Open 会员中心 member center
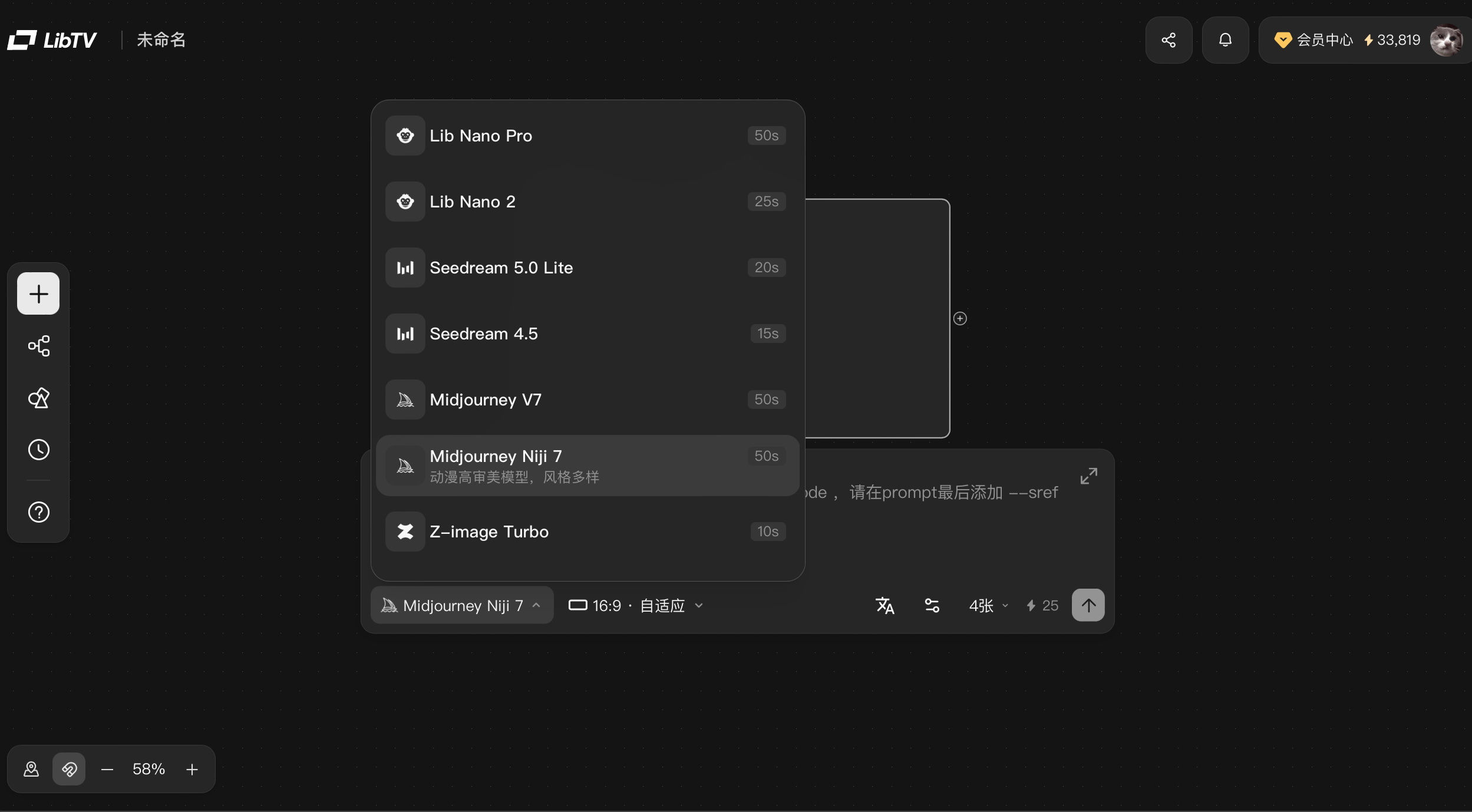This screenshot has height=812, width=1472. coord(1313,40)
